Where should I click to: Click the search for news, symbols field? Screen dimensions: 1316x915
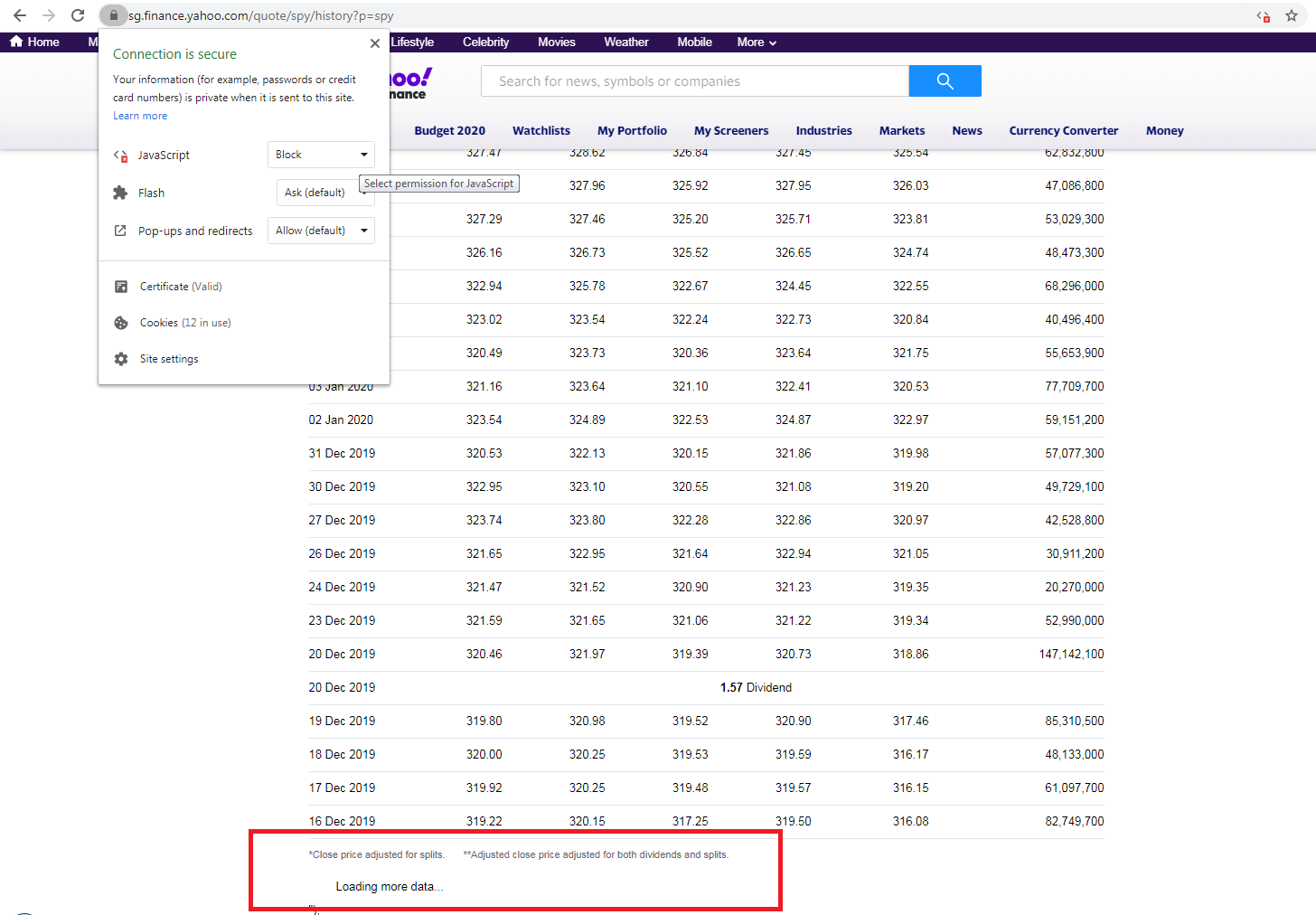695,81
